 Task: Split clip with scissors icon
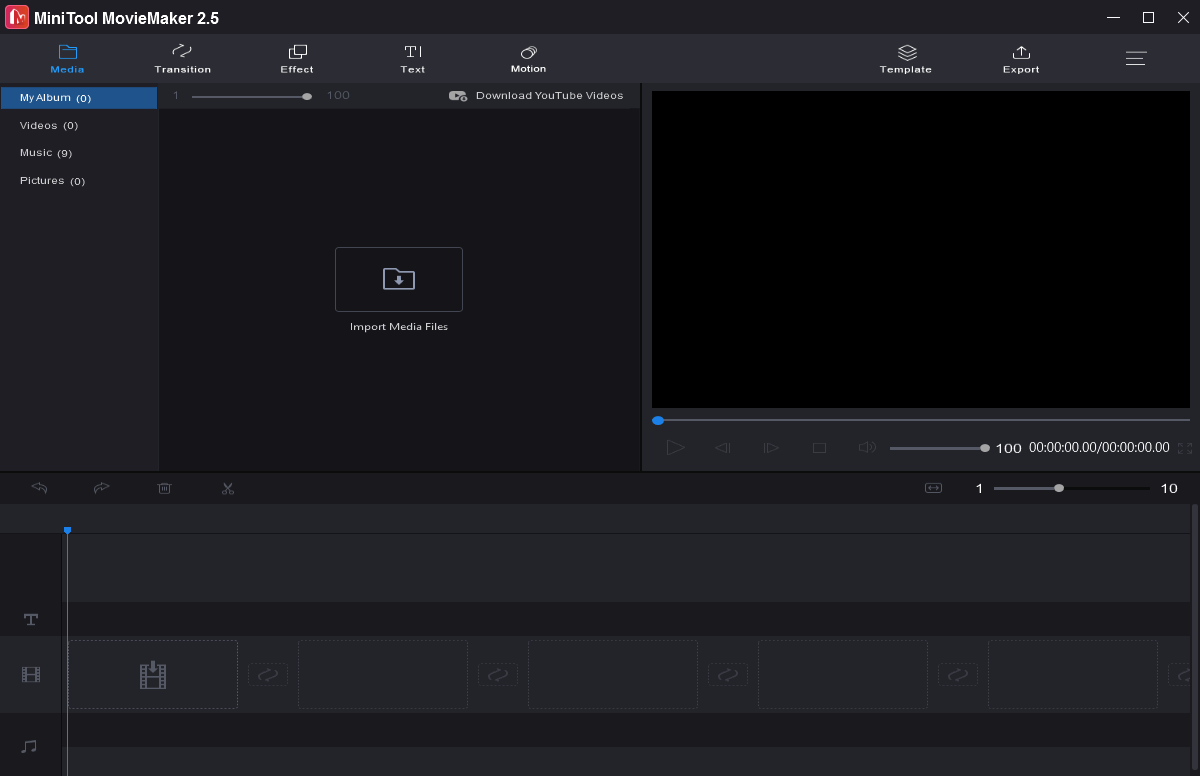click(228, 488)
